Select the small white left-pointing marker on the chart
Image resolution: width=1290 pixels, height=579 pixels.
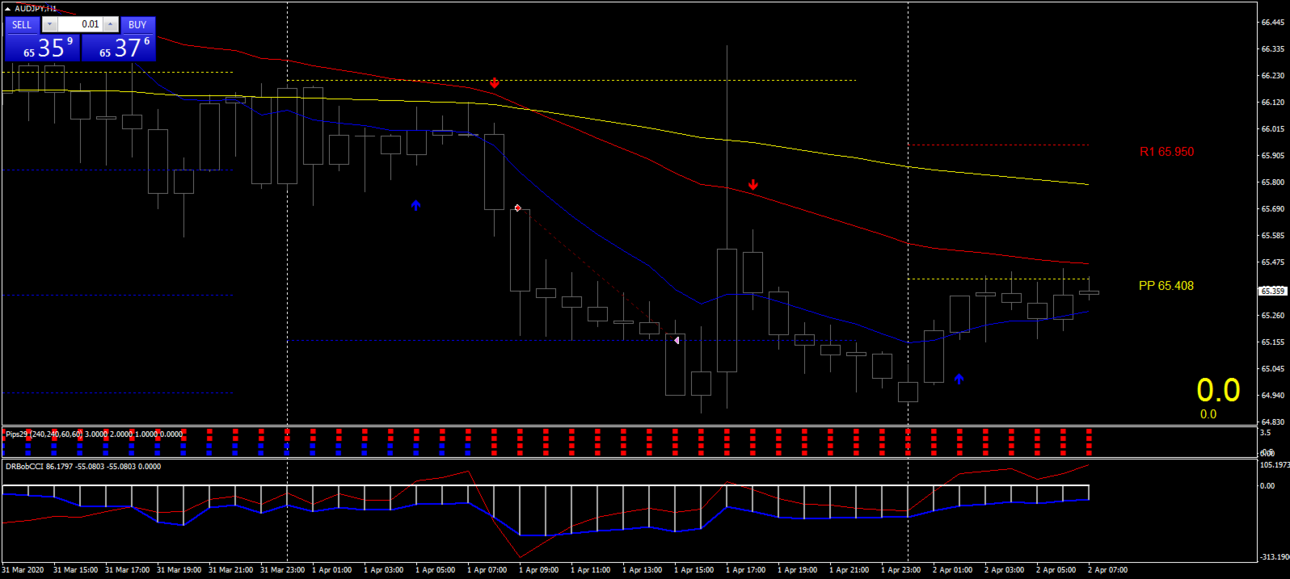(x=677, y=341)
